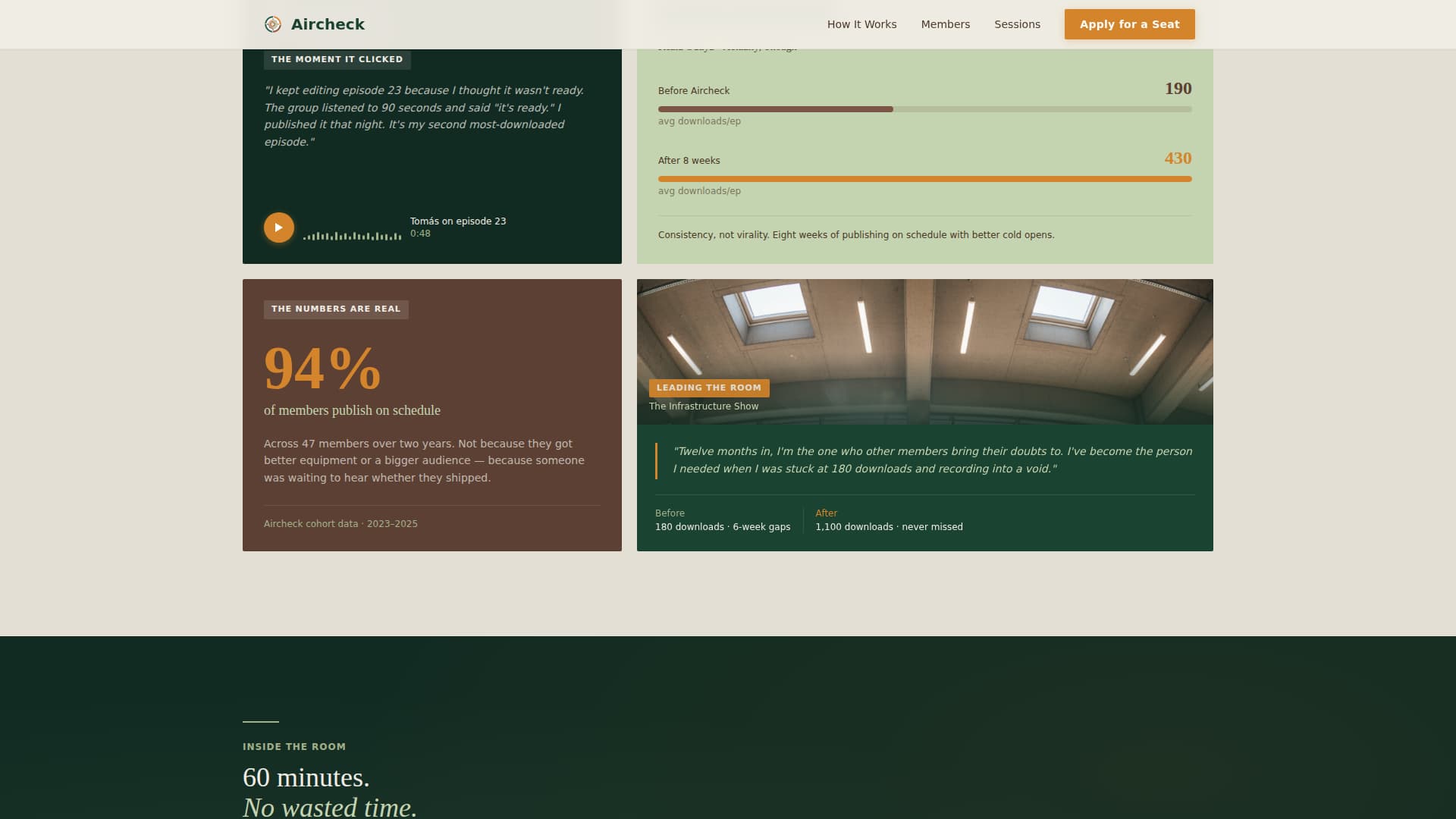Open the How It Works page
Image resolution: width=1456 pixels, height=819 pixels.
point(861,24)
